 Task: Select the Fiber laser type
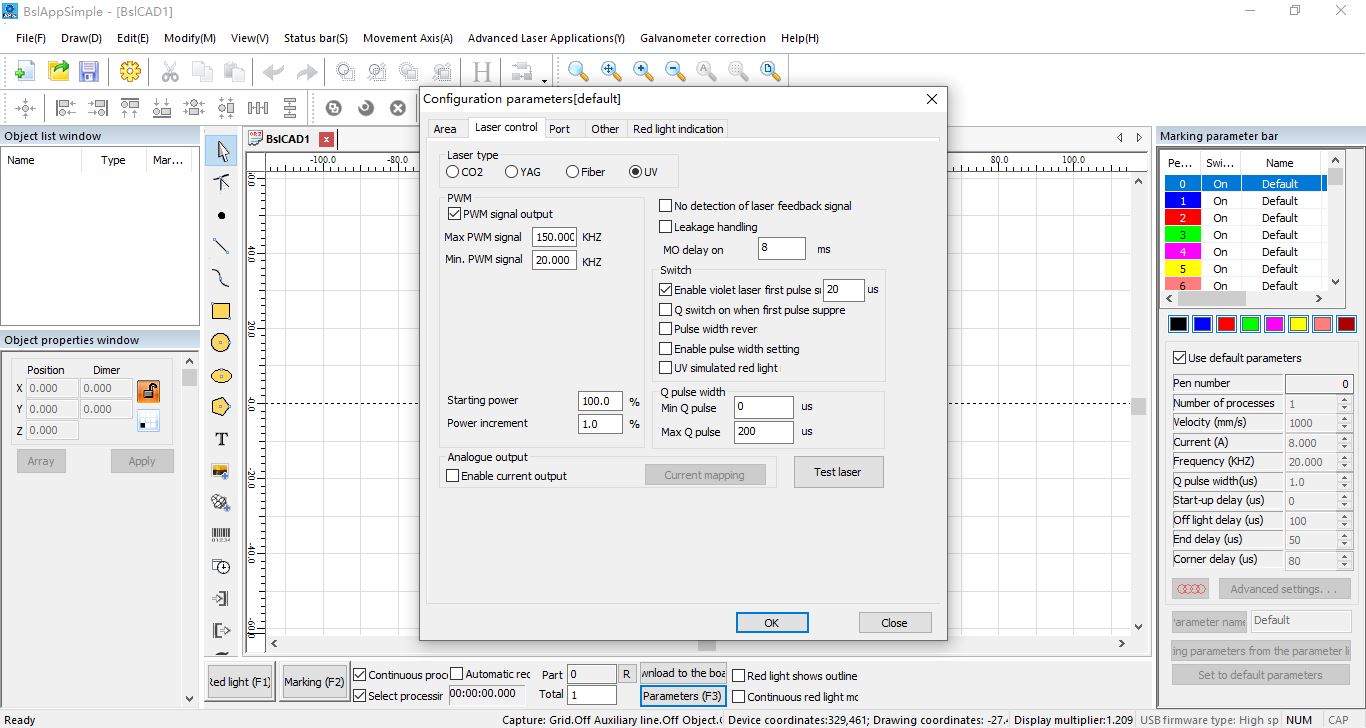tap(572, 172)
